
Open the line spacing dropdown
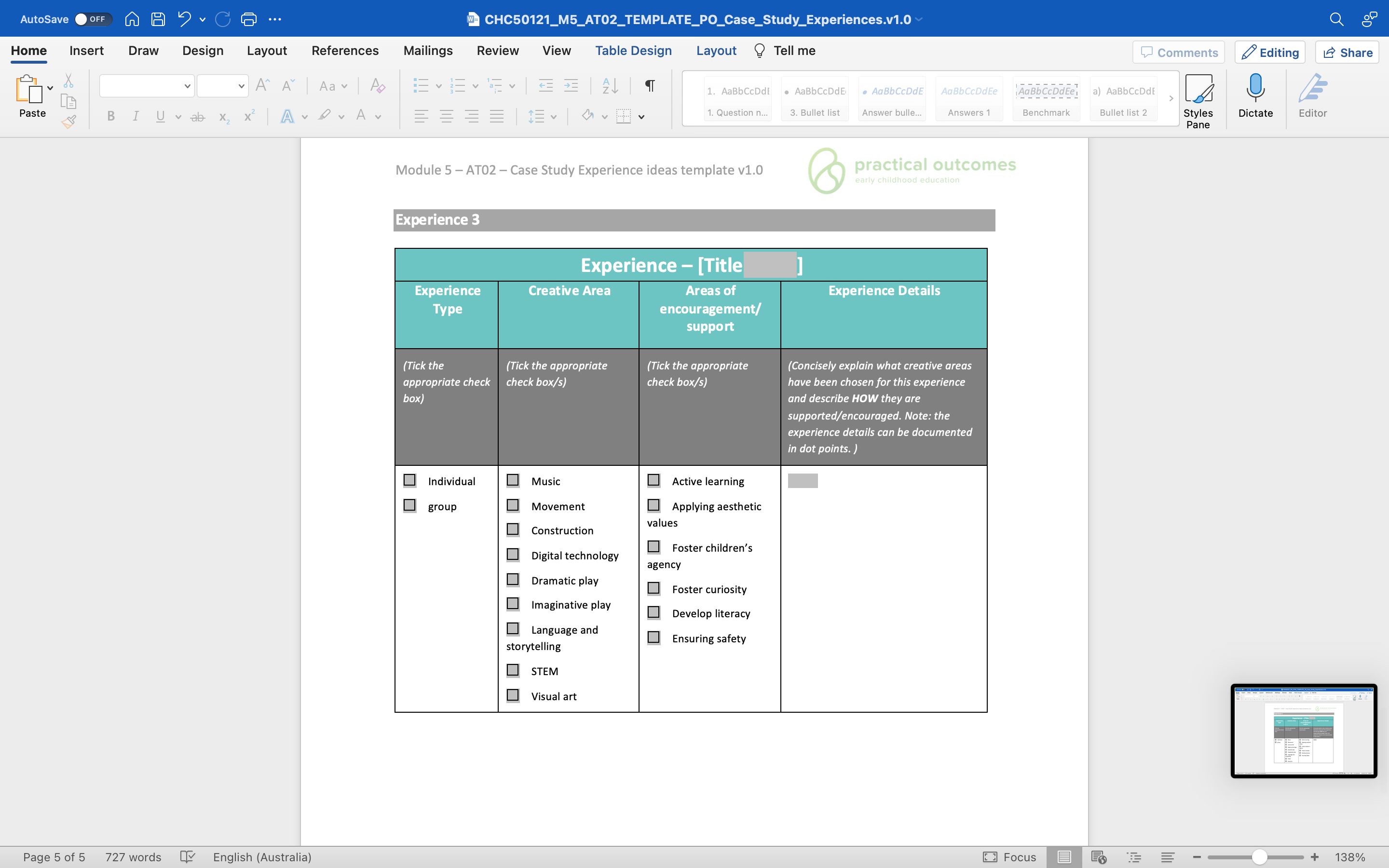(x=553, y=117)
